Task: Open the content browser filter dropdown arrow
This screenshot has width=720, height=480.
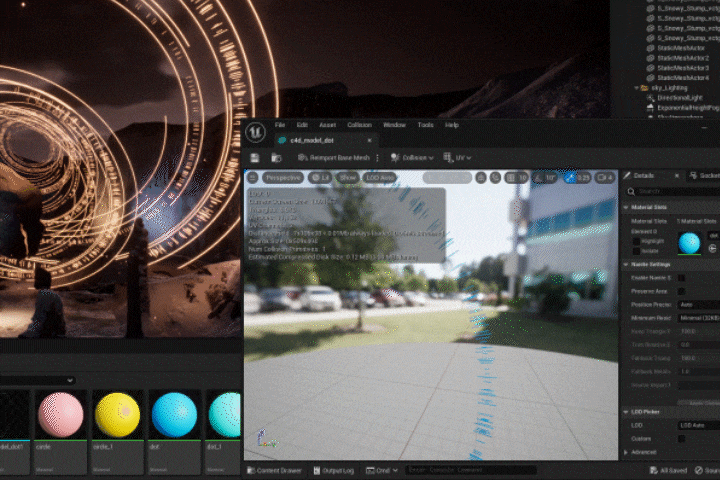Action: coord(70,380)
